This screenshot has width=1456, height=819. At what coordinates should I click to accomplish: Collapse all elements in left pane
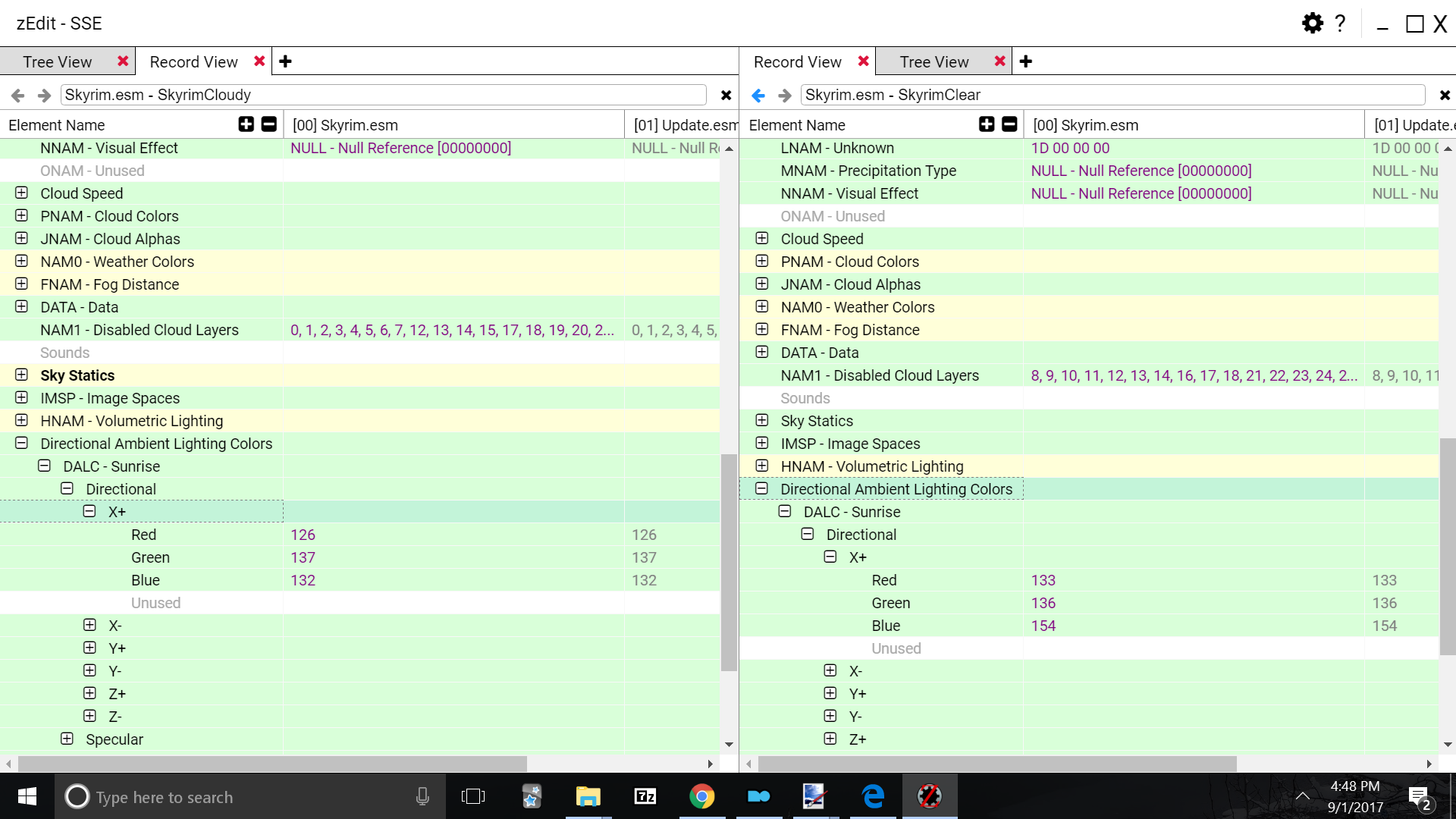click(269, 124)
